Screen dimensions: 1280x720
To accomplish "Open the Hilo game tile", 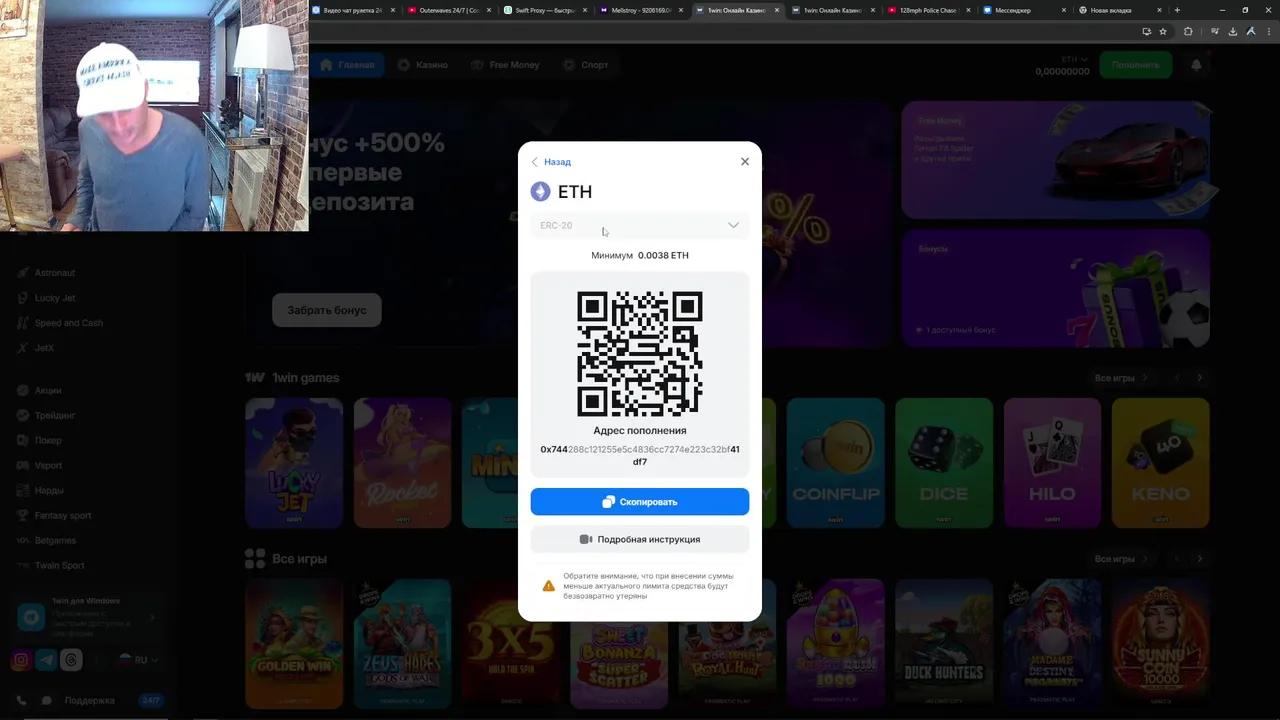I will tap(1052, 463).
